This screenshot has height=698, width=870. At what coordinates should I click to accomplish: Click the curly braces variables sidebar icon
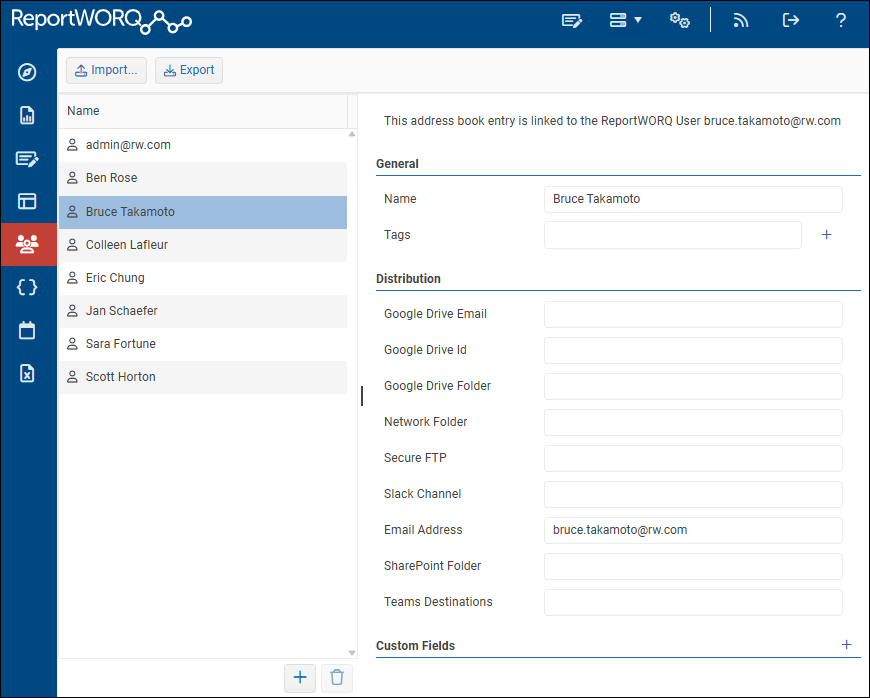pos(27,287)
